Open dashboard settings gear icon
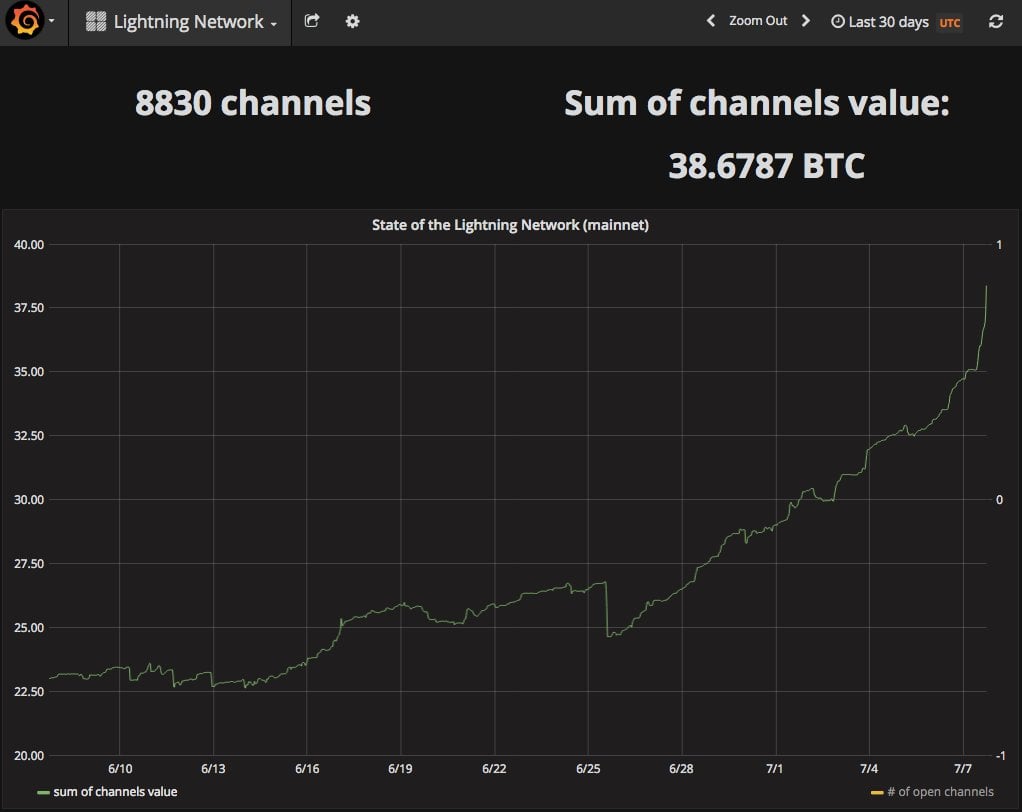The width and height of the screenshot is (1022, 812). (353, 22)
